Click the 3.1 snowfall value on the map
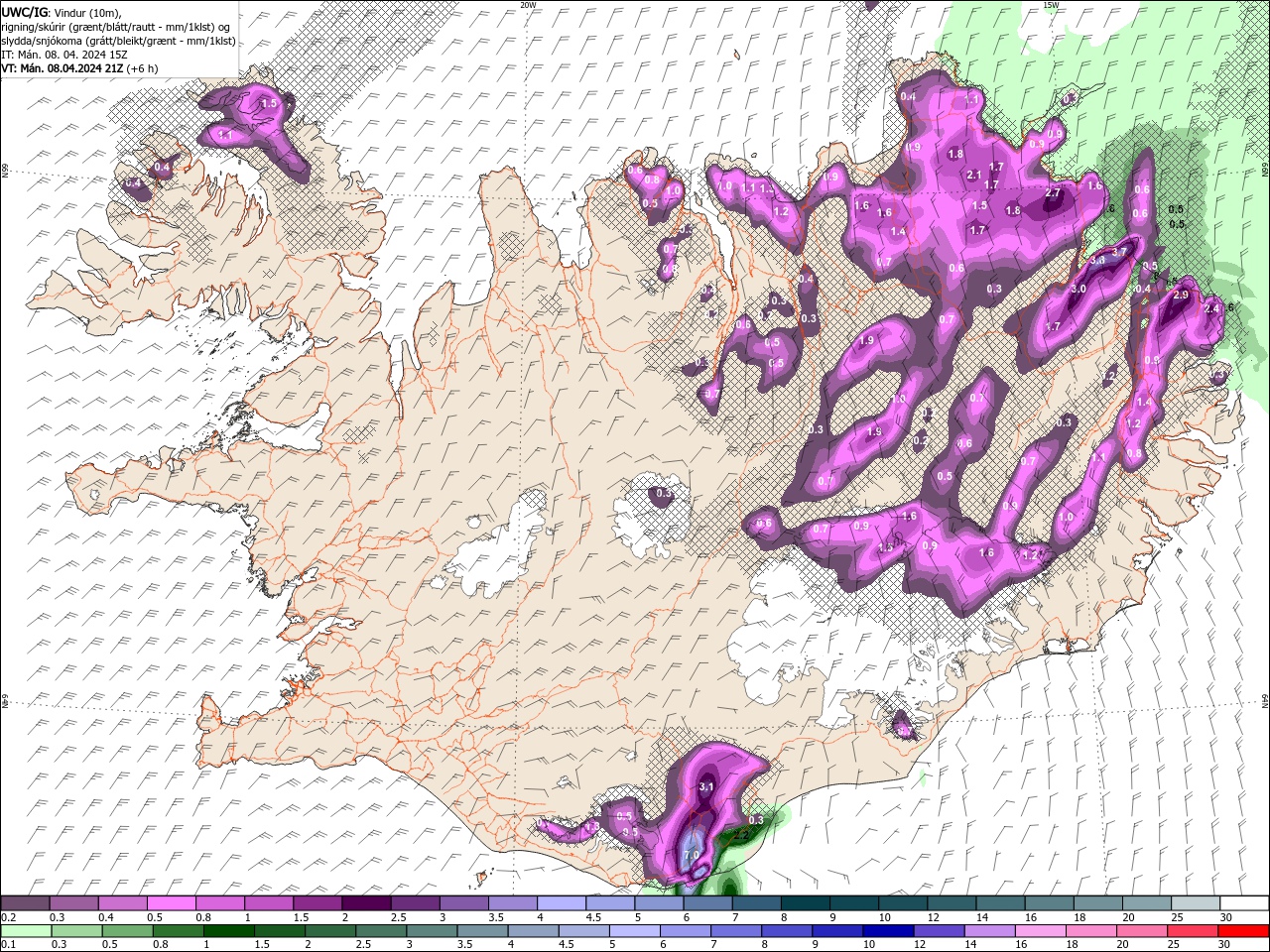 [706, 786]
